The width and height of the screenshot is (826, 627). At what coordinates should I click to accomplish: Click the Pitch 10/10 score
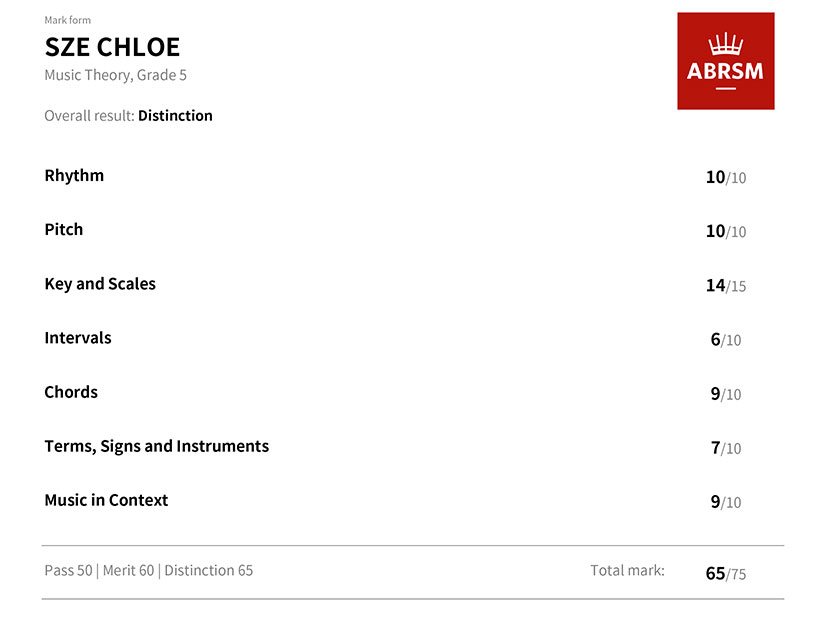pyautogui.click(x=726, y=231)
